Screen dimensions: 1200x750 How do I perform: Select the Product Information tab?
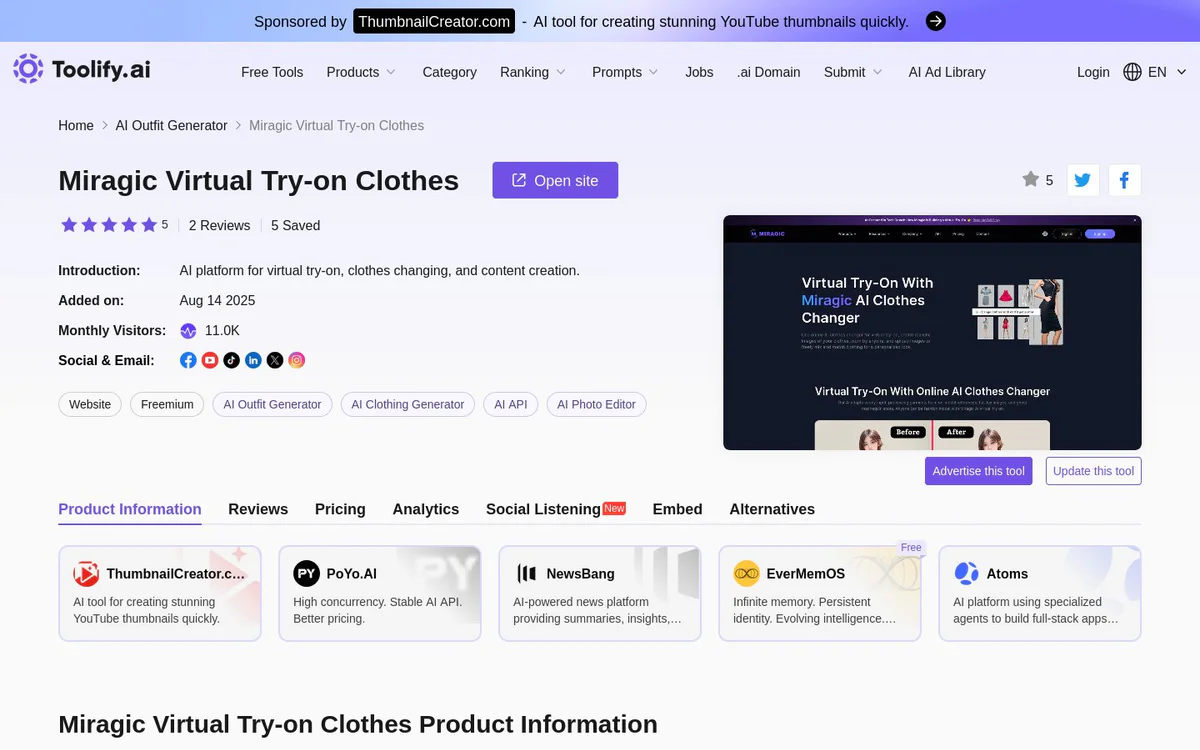130,509
